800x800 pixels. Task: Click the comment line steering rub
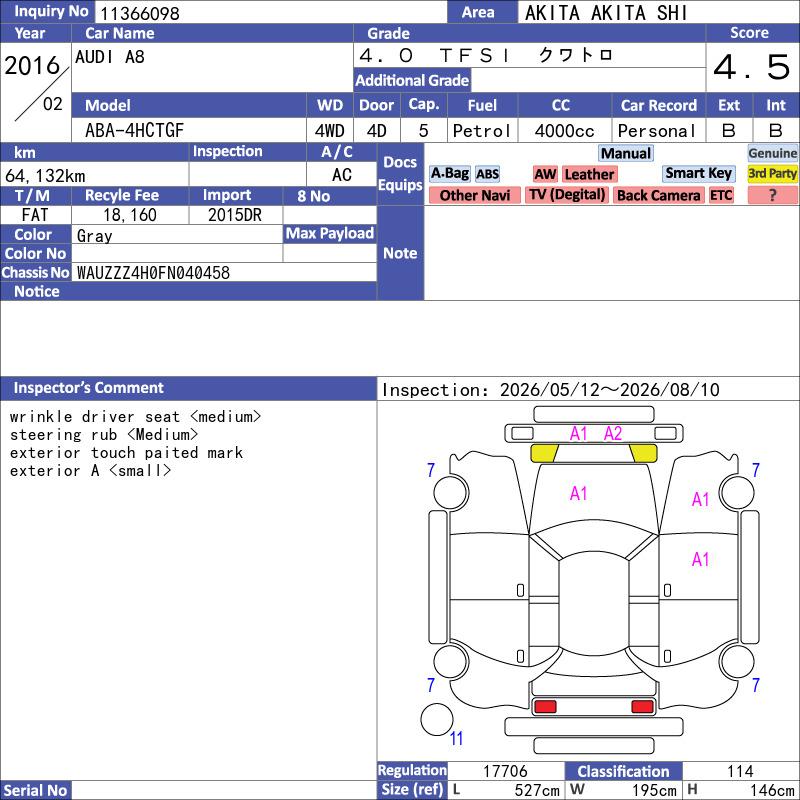pyautogui.click(x=104, y=435)
